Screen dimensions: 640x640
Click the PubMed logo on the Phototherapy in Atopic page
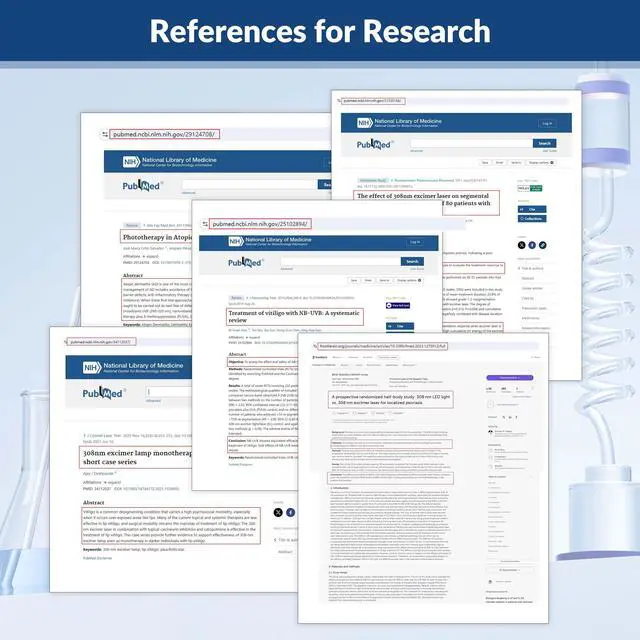[141, 184]
